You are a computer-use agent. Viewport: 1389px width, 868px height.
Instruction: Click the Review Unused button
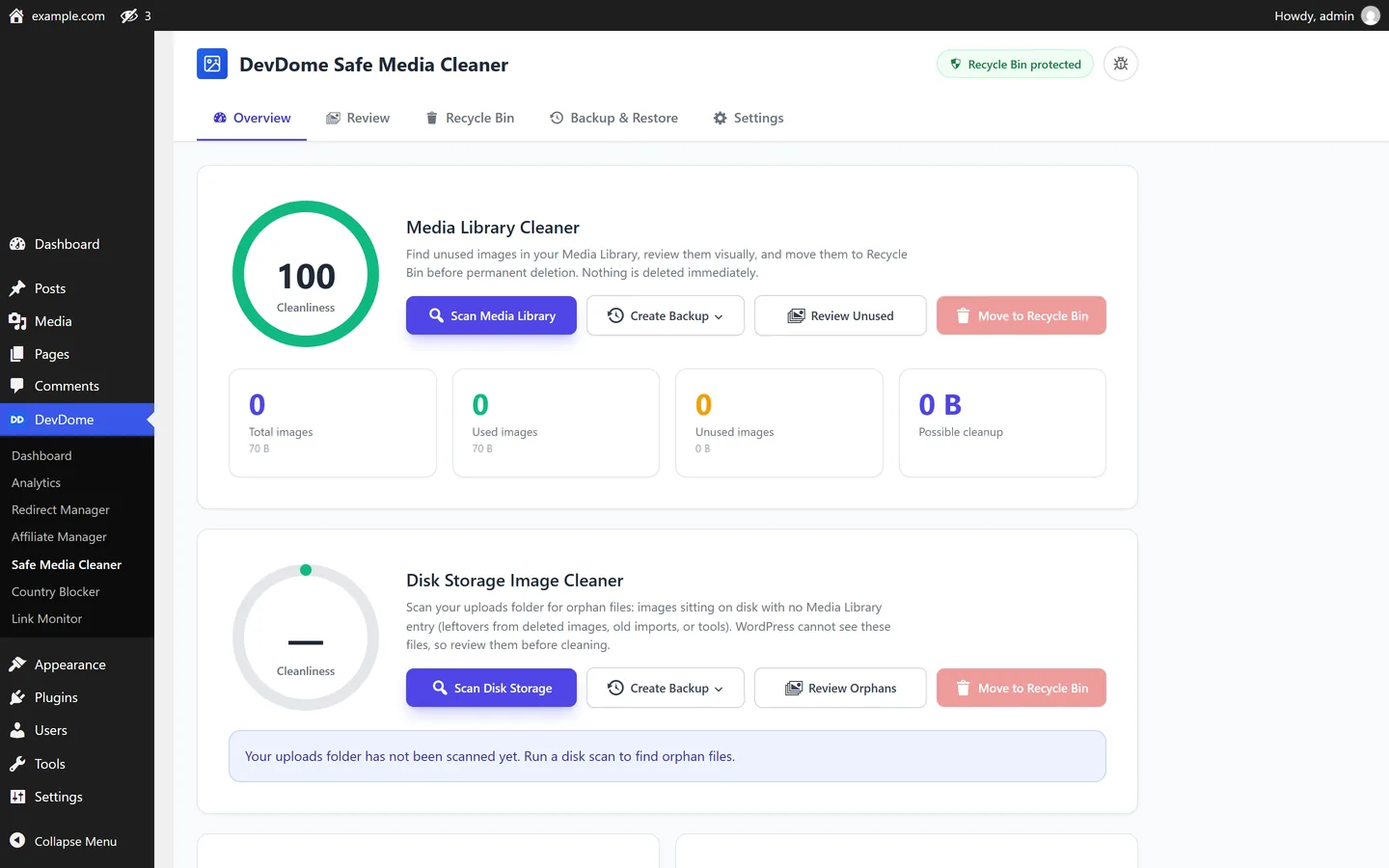click(x=840, y=315)
